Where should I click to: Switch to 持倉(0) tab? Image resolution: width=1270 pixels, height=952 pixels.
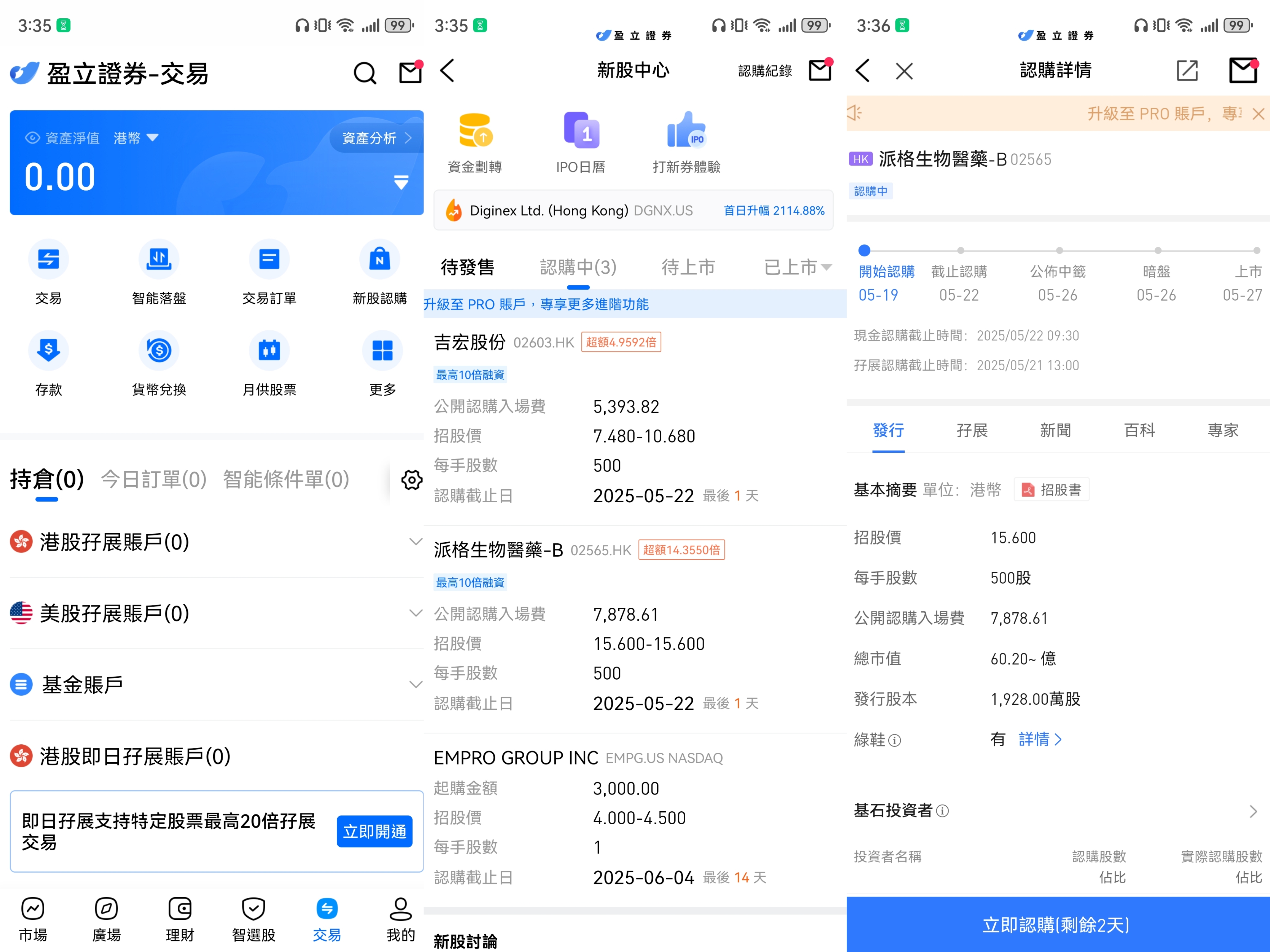[47, 479]
